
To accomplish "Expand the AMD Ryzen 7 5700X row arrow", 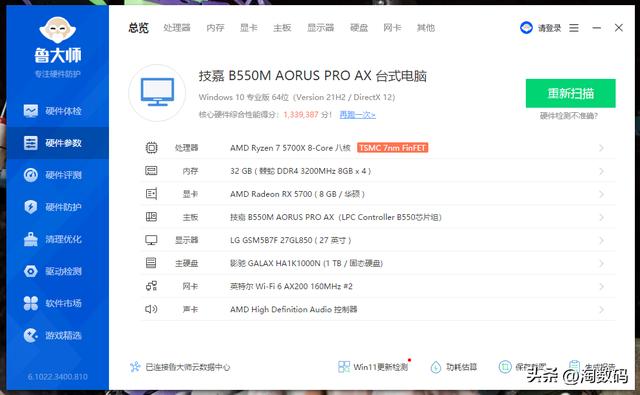I will pos(601,148).
